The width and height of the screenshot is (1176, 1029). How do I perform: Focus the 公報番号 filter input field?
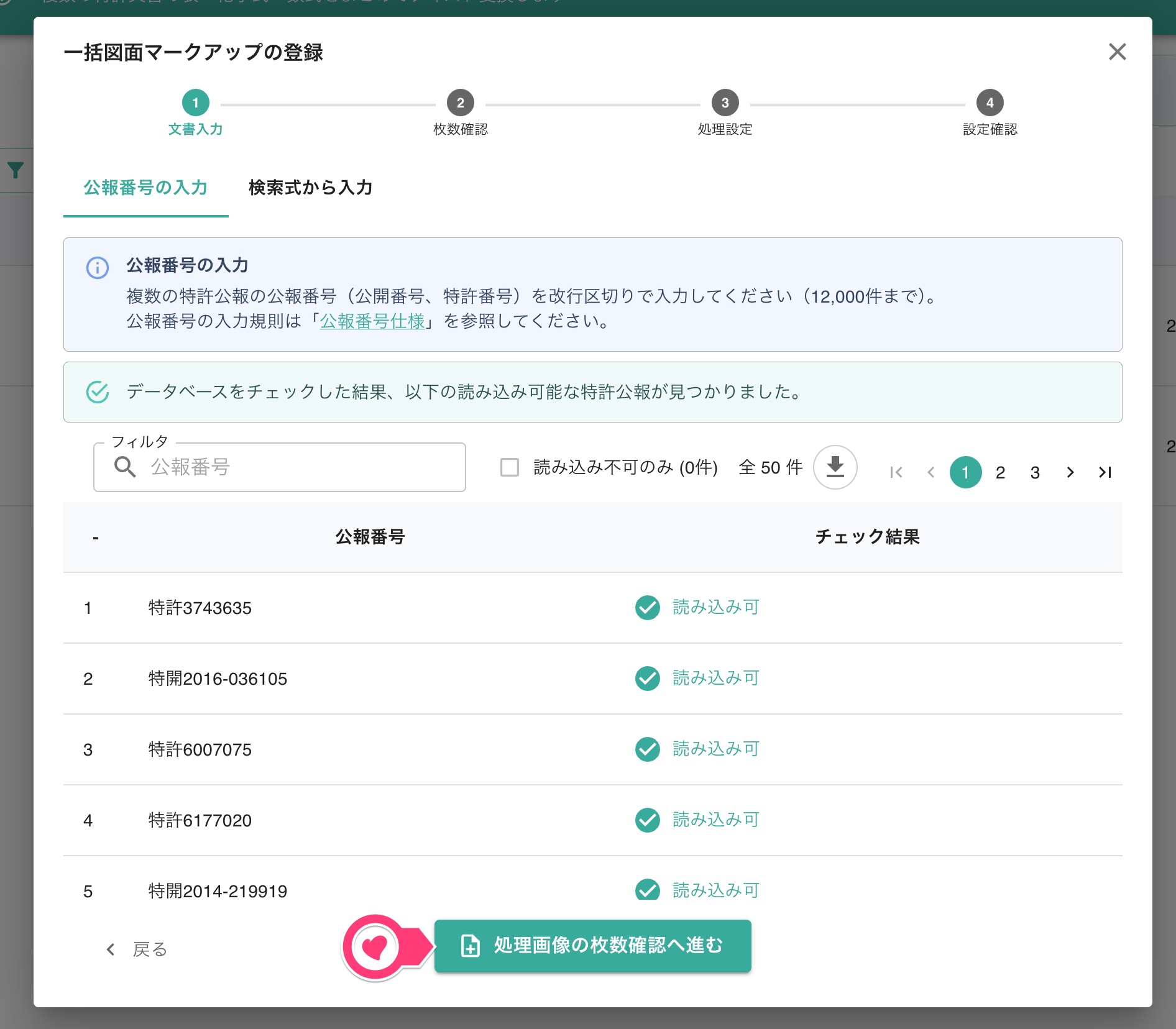point(280,467)
